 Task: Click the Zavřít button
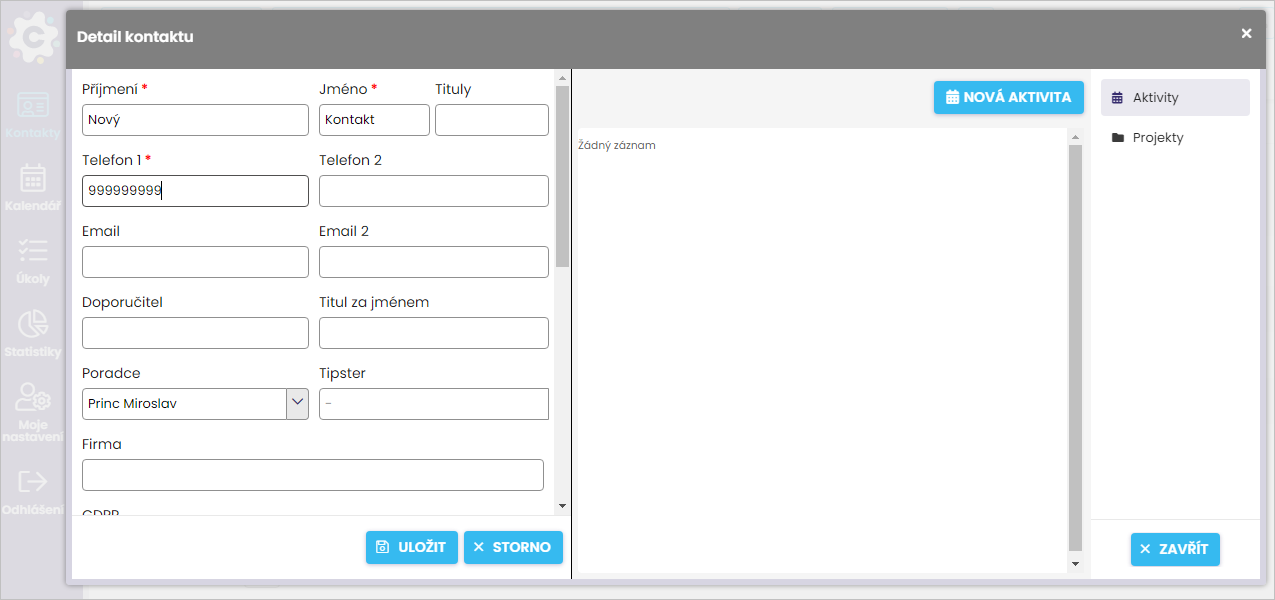(x=1175, y=549)
